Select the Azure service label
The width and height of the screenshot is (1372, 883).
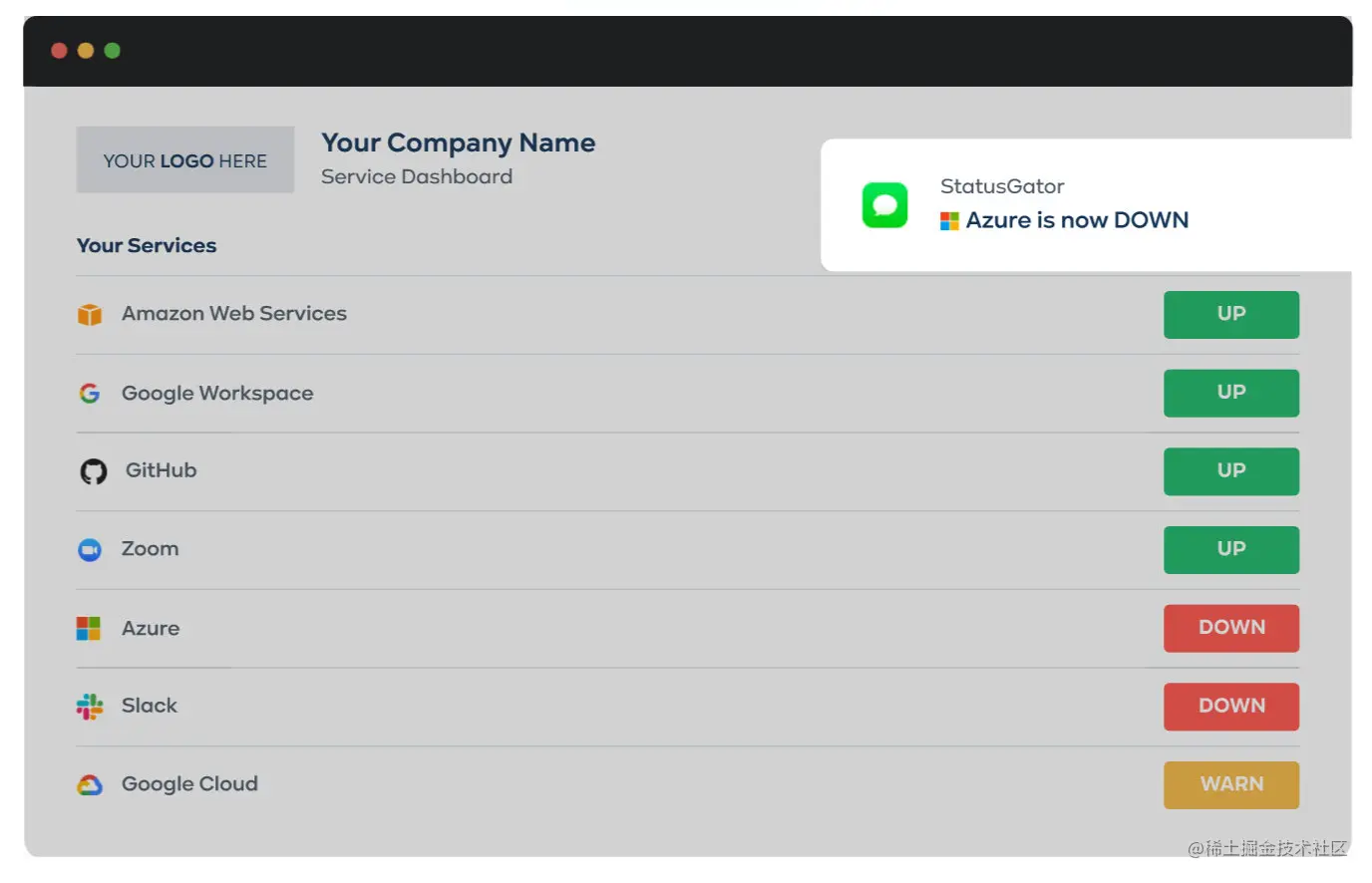[x=151, y=629]
